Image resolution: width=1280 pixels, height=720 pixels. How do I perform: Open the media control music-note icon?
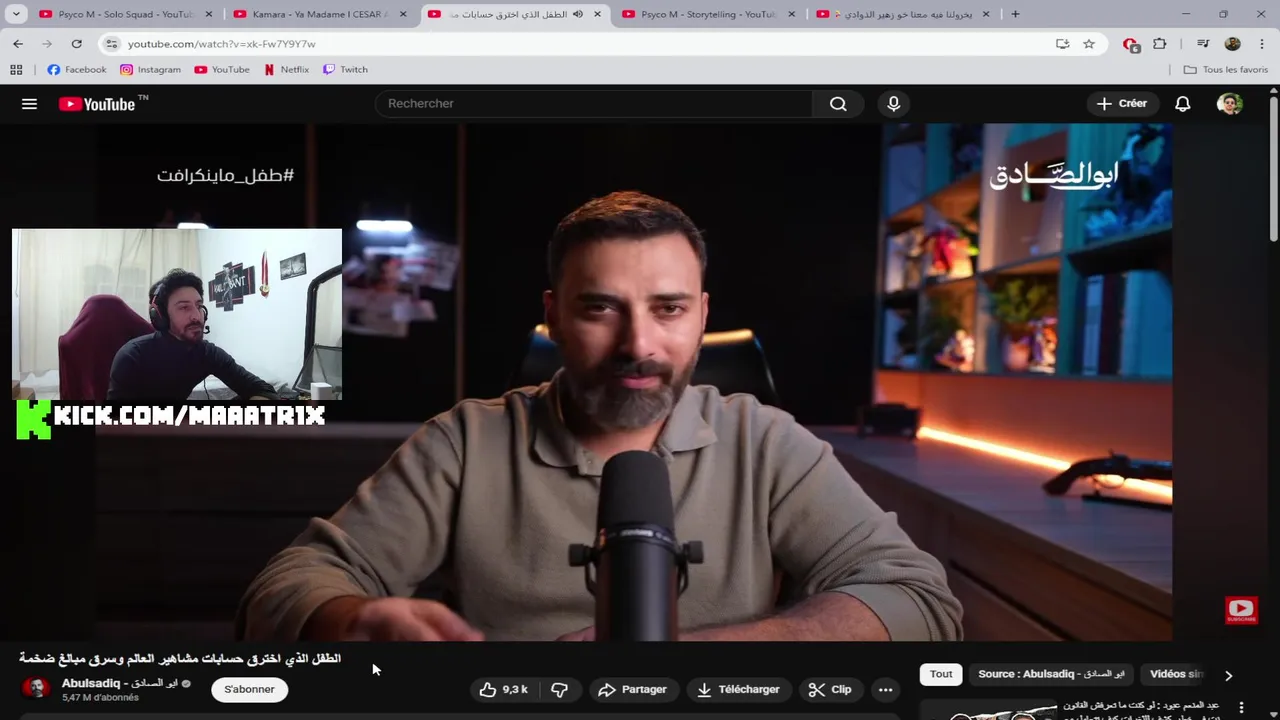[1203, 44]
